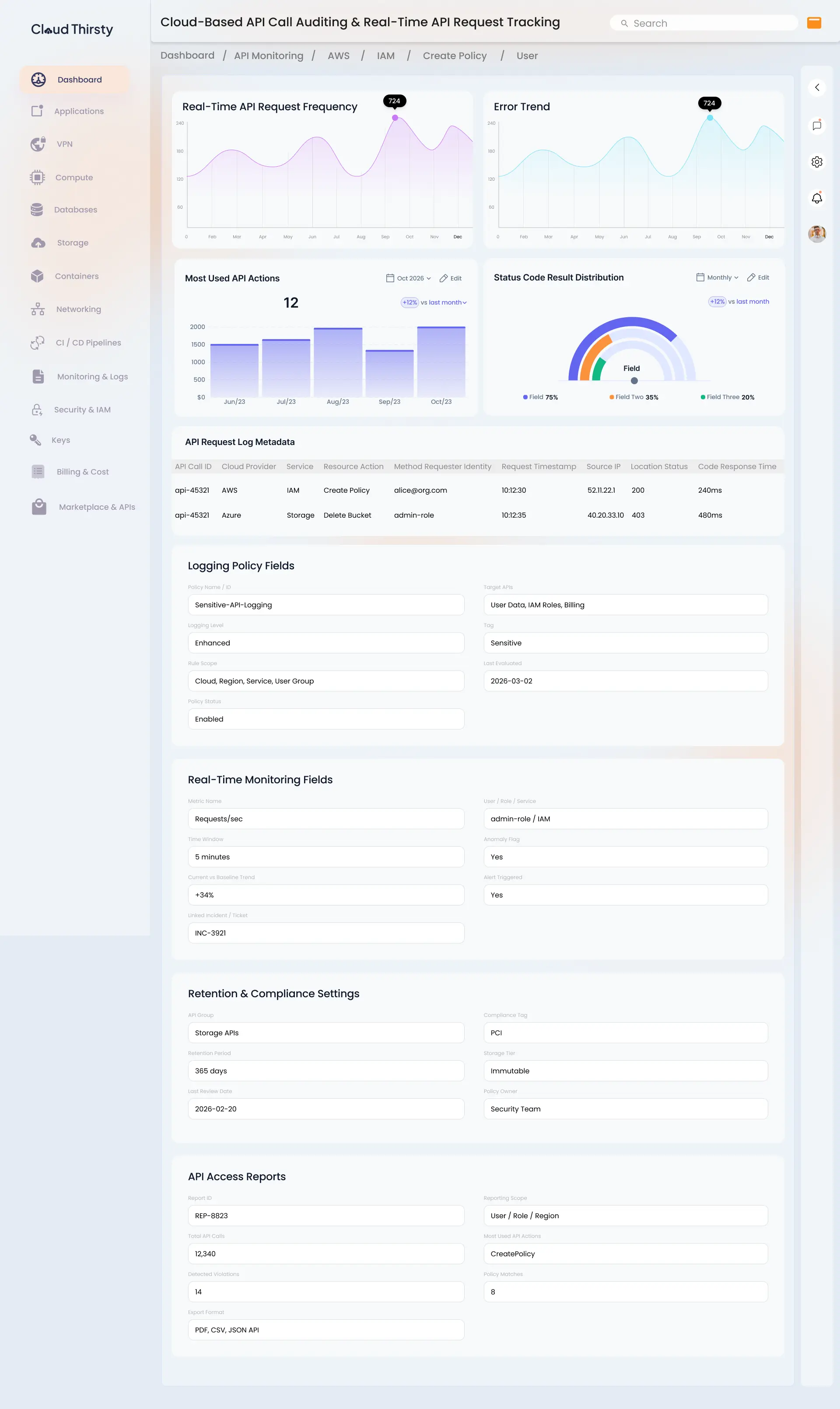Click the IAM breadcrumb link
This screenshot has width=840, height=1409.
tap(385, 56)
